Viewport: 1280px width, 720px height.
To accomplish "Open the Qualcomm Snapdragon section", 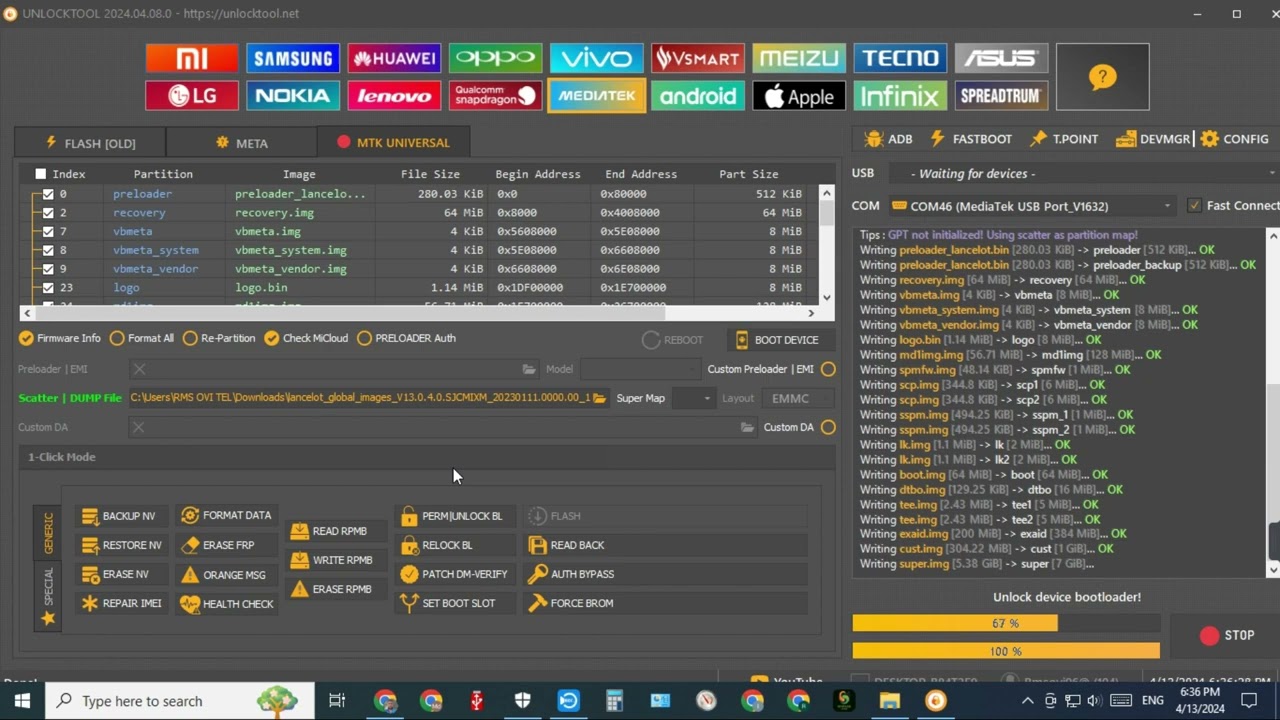I will pos(495,96).
